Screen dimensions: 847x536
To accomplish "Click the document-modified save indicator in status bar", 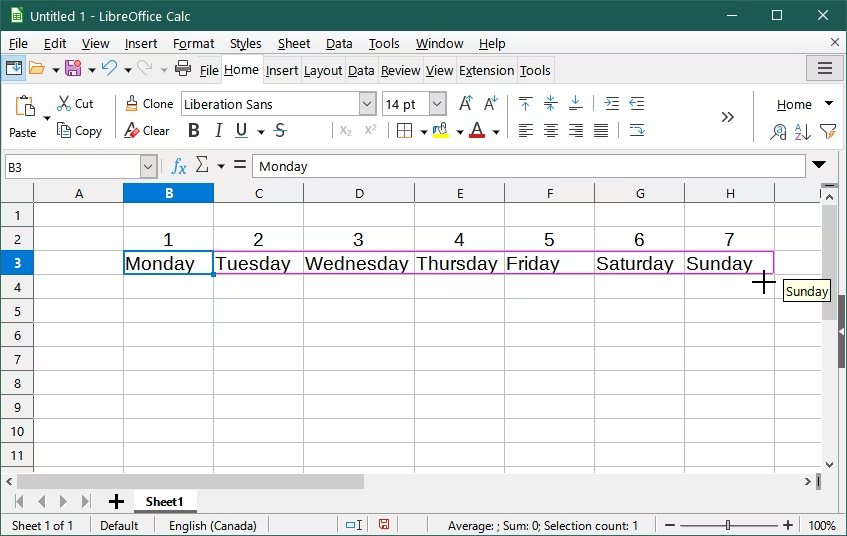I will 384,524.
